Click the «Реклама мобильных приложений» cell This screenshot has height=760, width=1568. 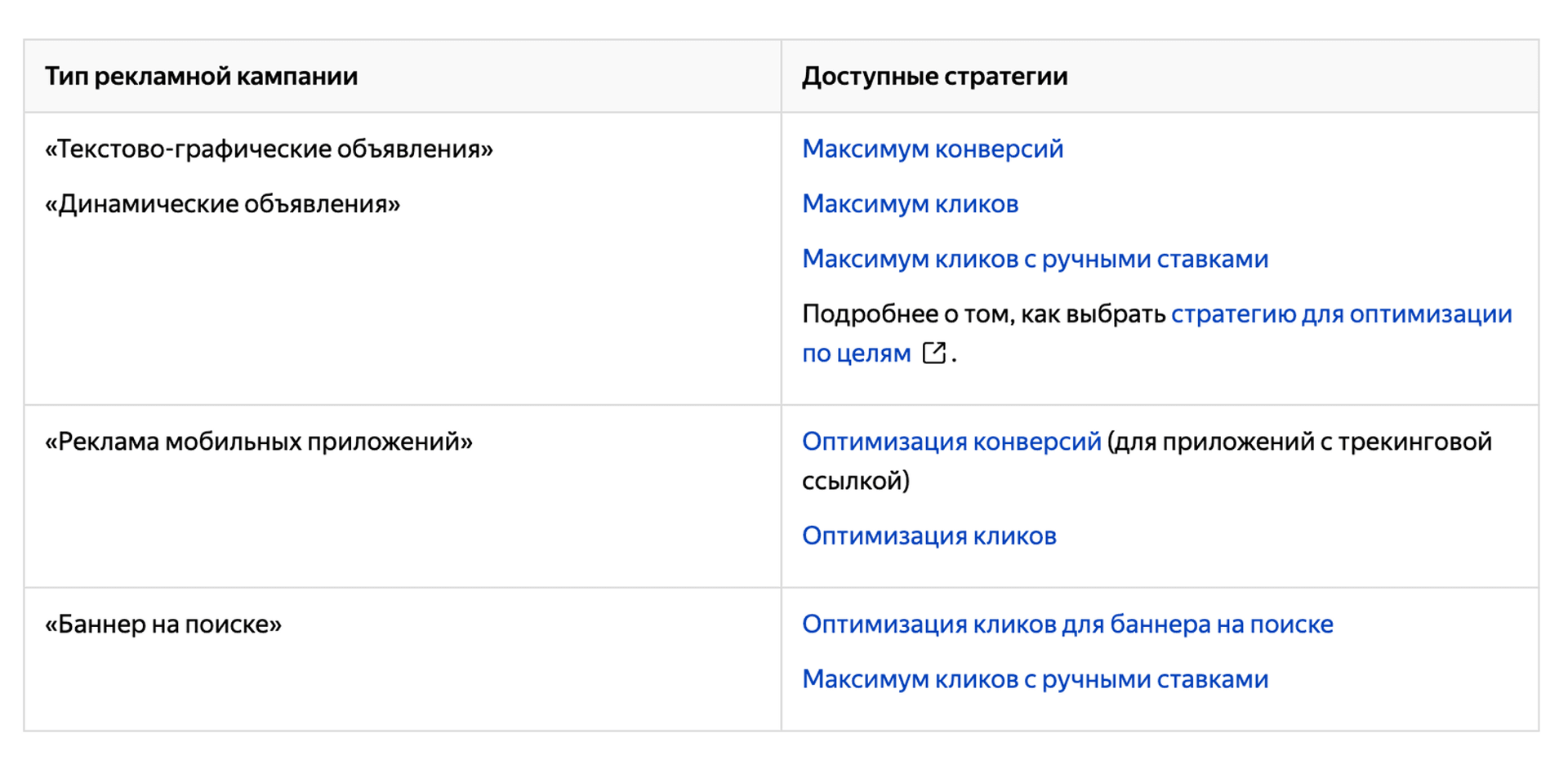tap(258, 442)
